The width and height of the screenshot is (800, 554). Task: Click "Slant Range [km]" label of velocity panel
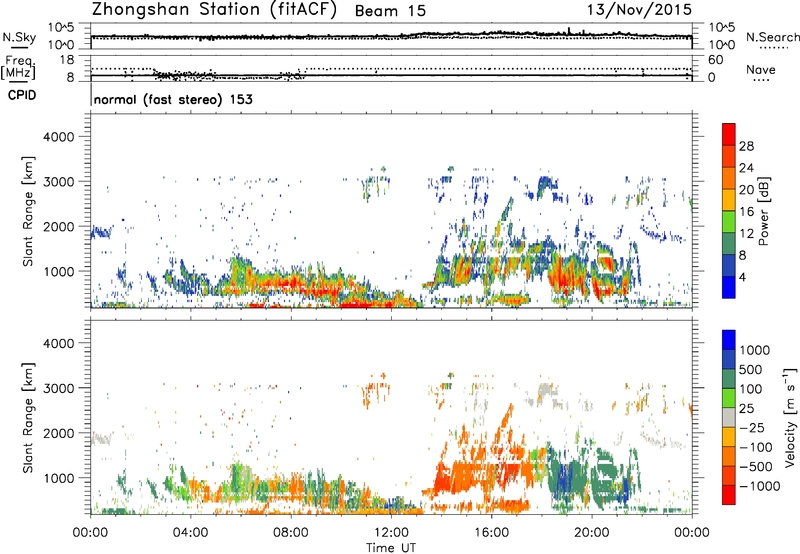[28, 418]
